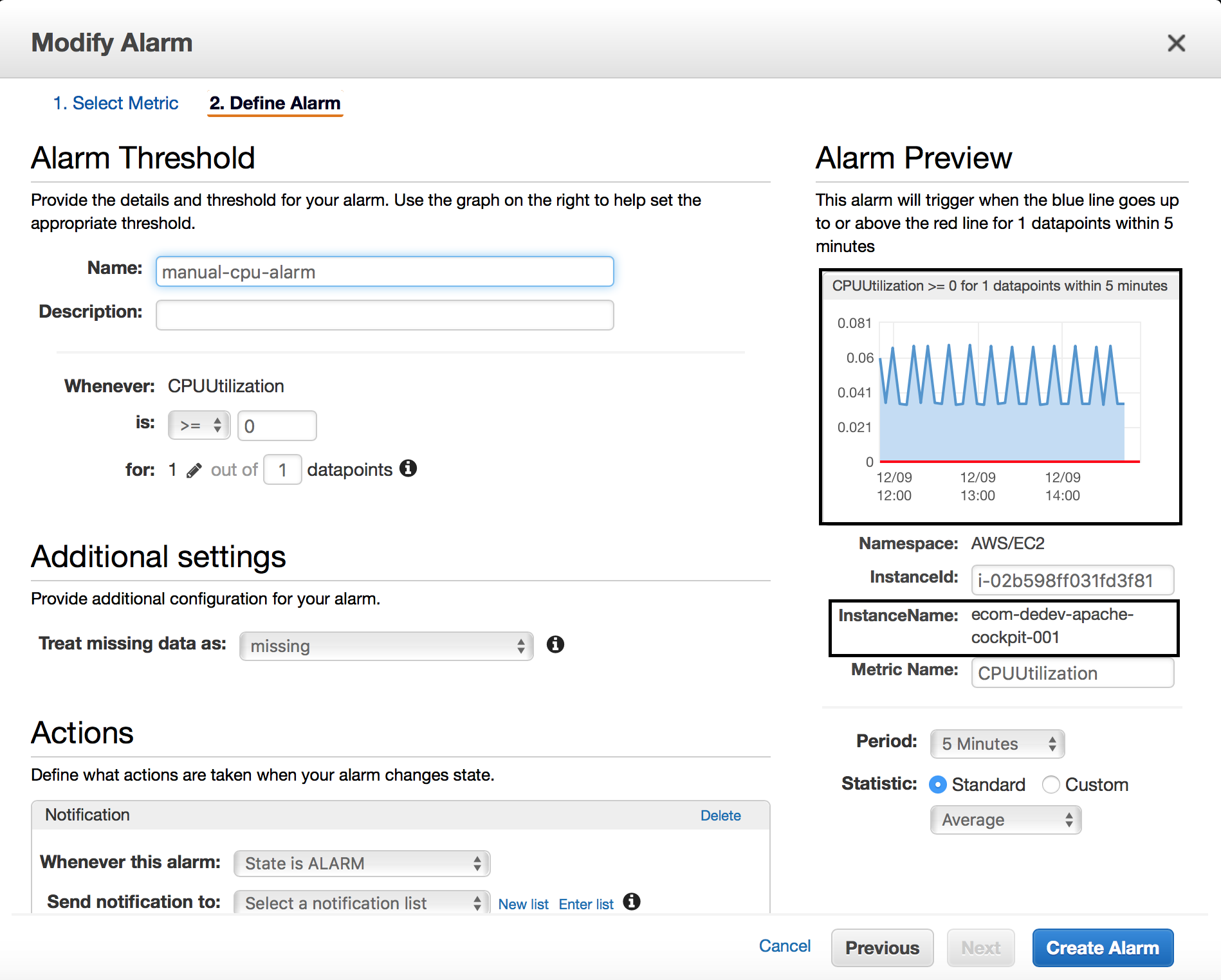Click the Description input field
1221x980 pixels.
(385, 315)
